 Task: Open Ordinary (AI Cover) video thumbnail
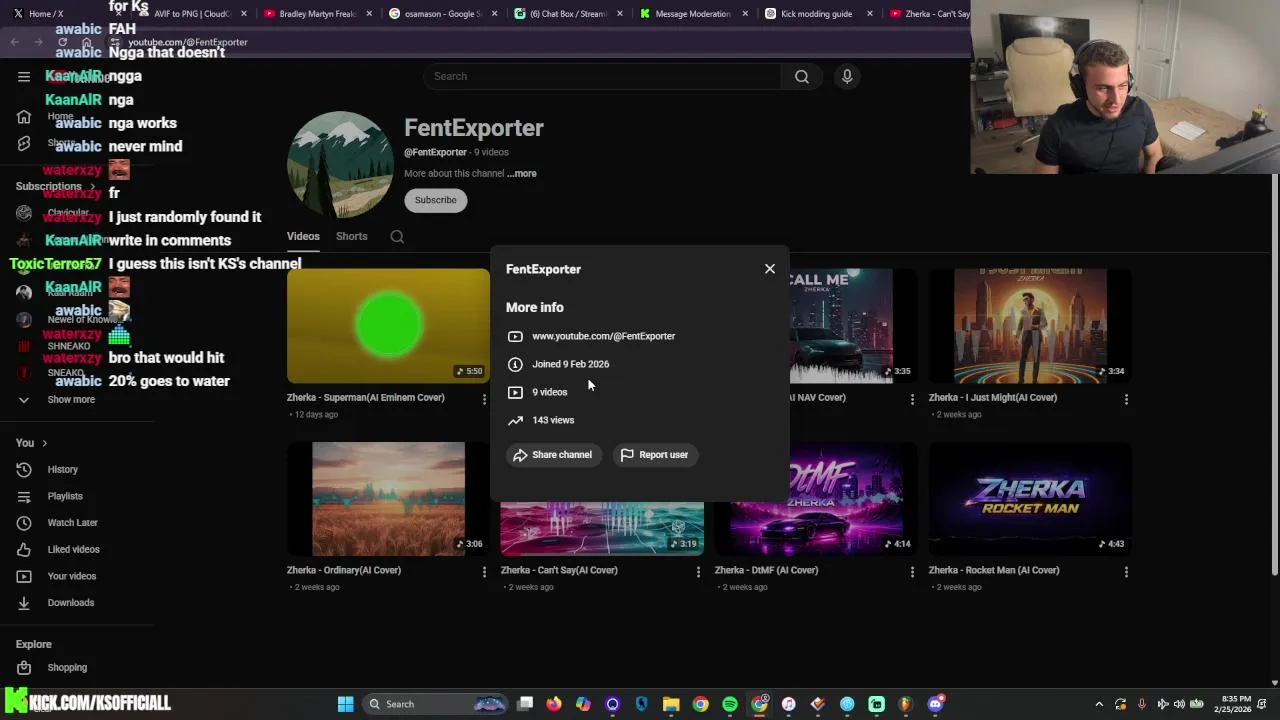388,498
